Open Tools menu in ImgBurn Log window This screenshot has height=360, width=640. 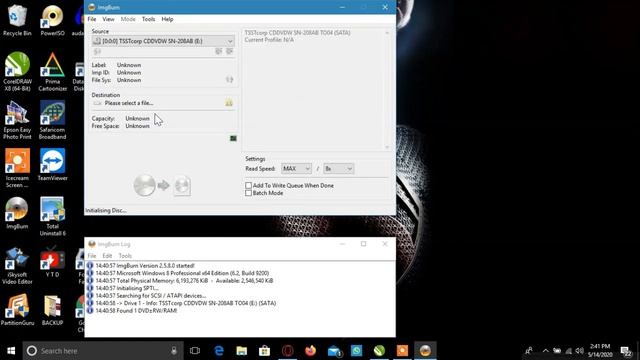point(125,256)
